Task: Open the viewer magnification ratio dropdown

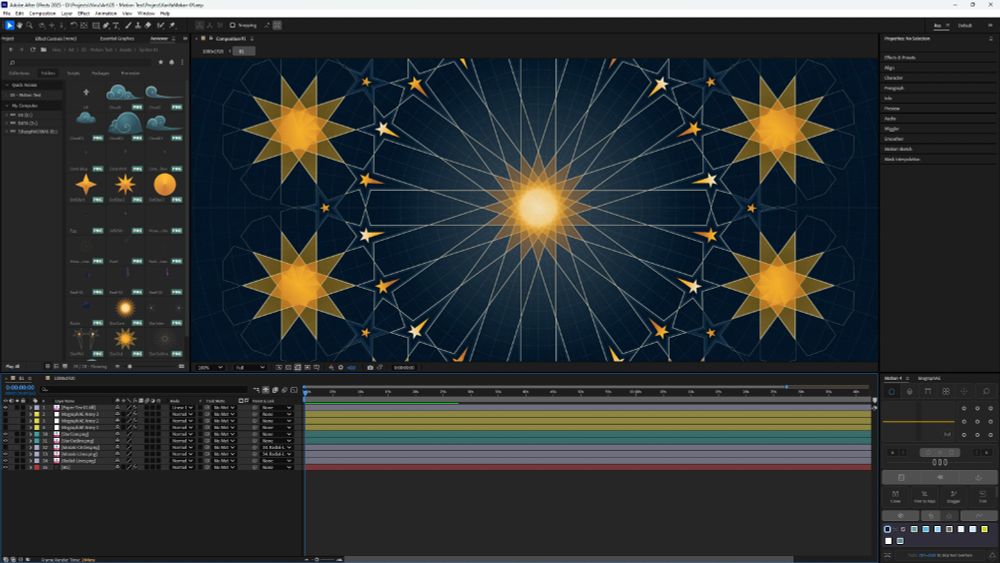Action: point(210,367)
